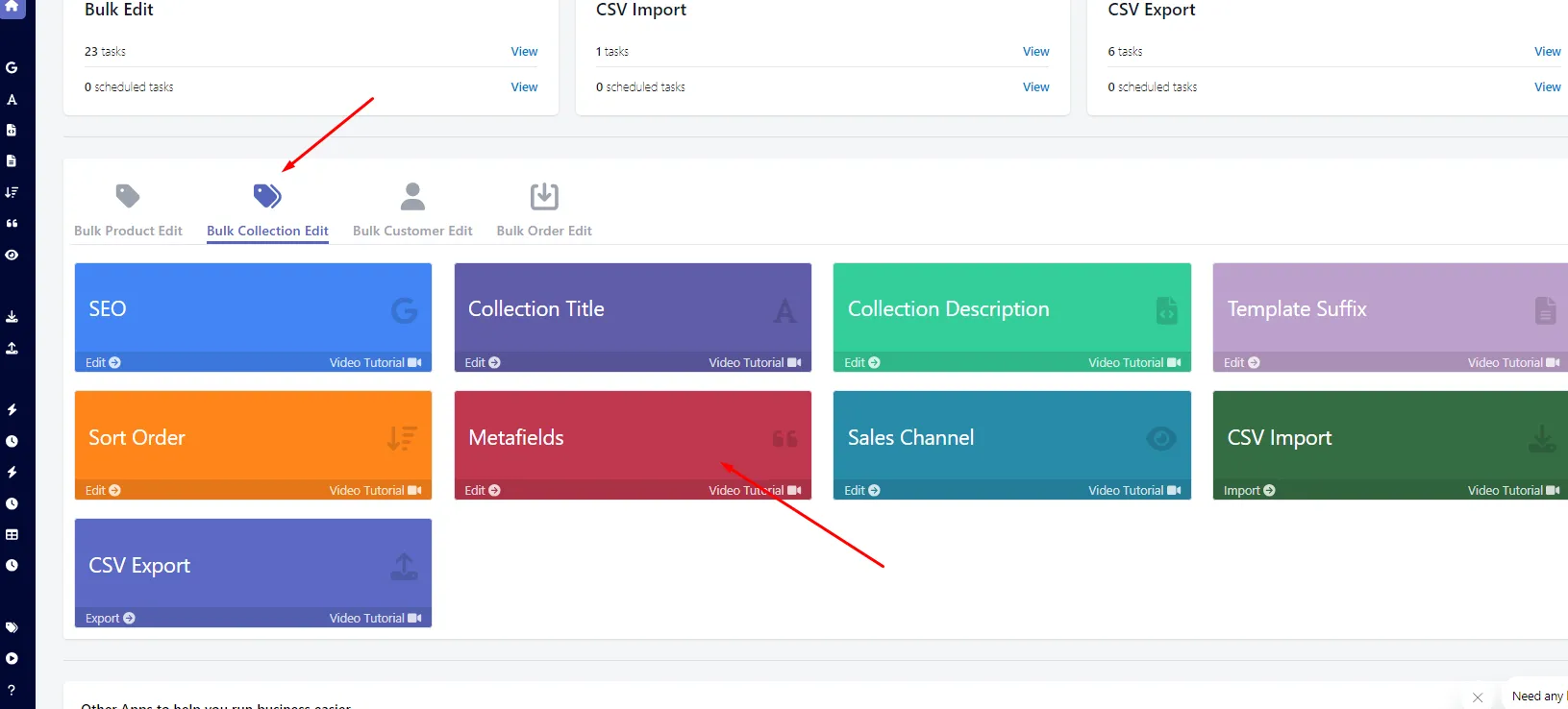Click the download icon on the CSV Import card
1568x709 pixels.
pos(1542,439)
